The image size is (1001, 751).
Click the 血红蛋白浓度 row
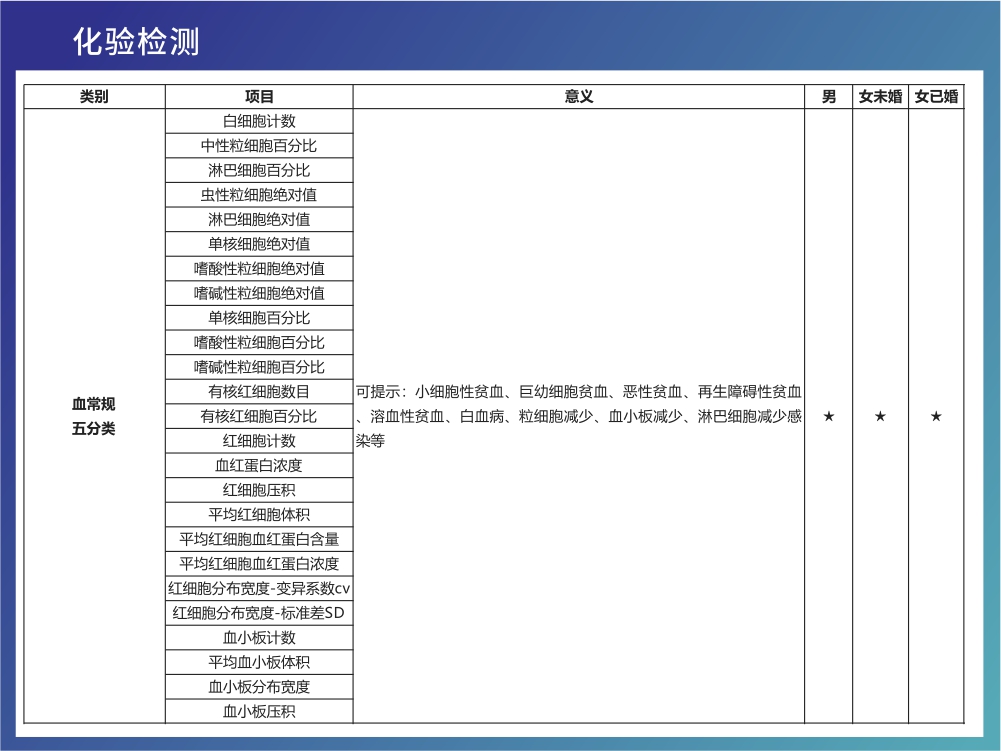coord(259,466)
